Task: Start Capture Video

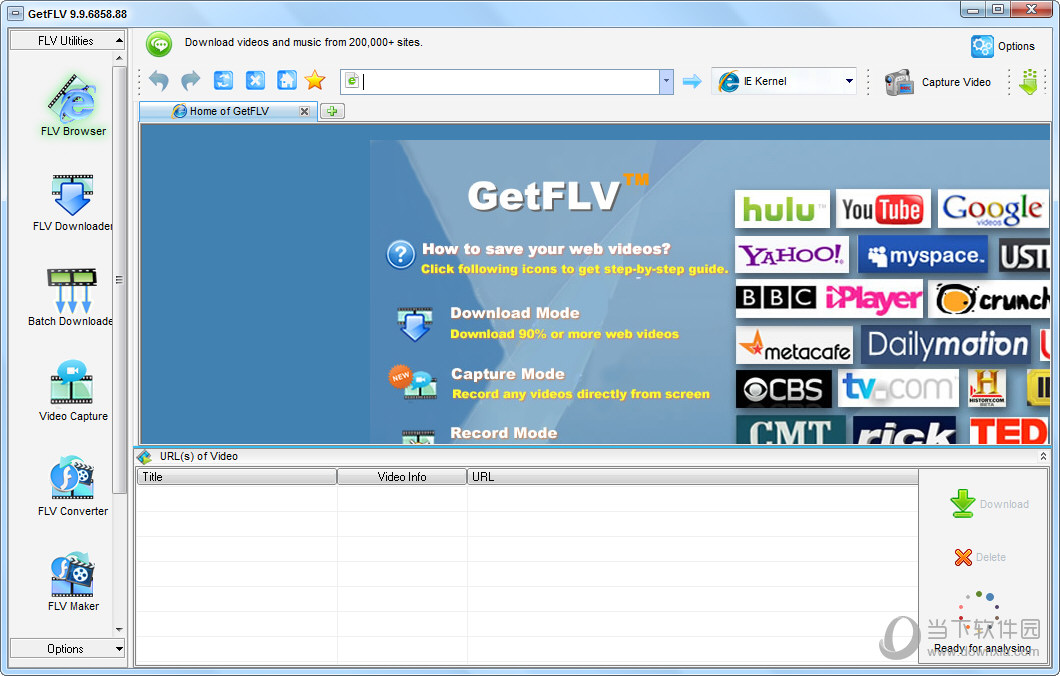Action: point(938,82)
